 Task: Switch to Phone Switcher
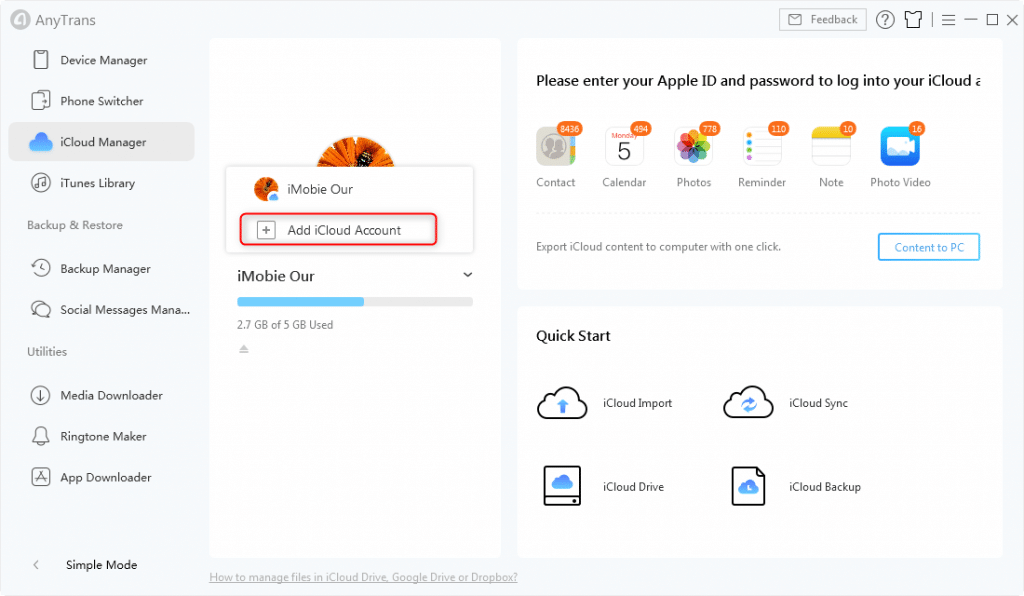pos(101,101)
